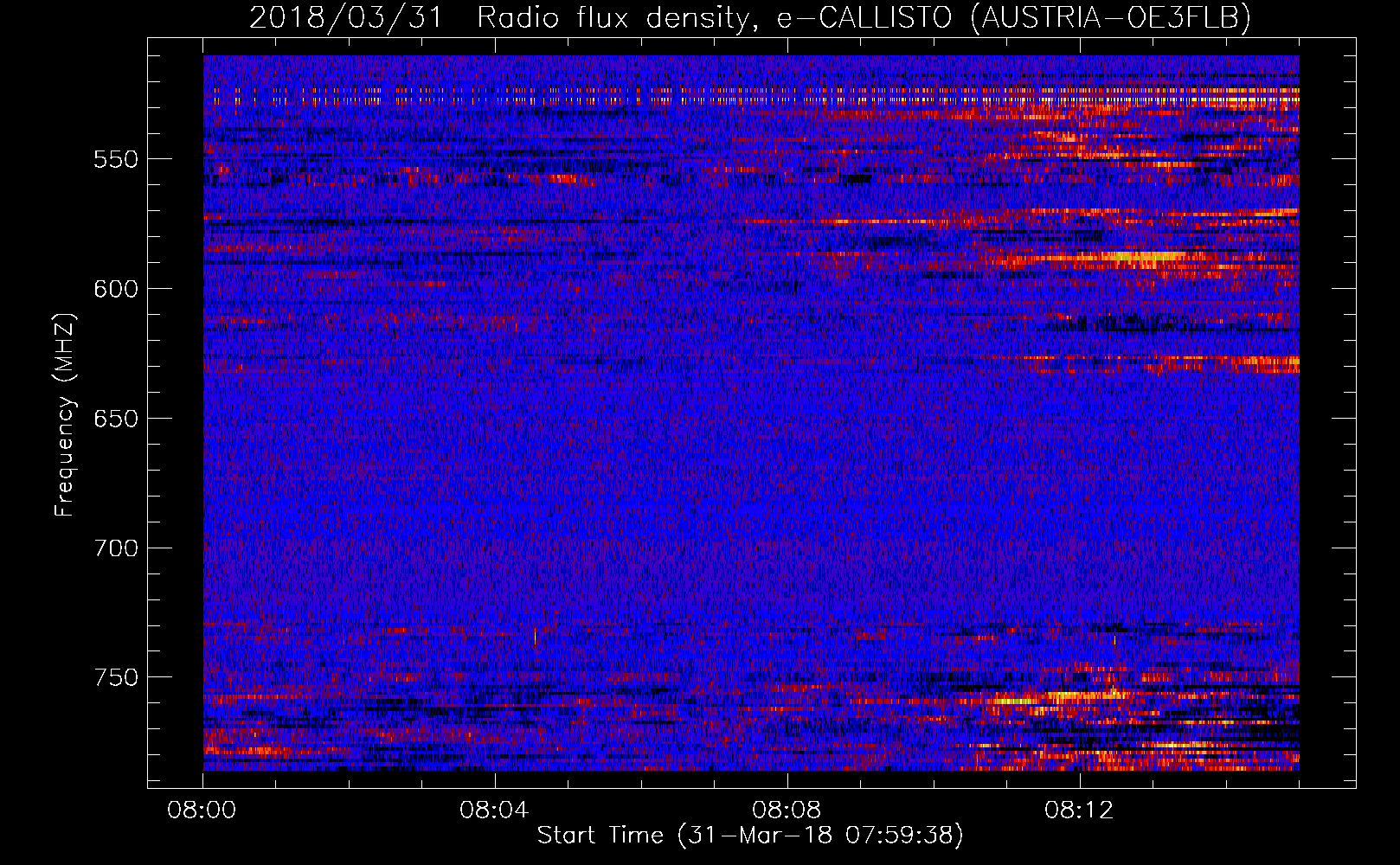Click the 550 frequency tick label

pyautogui.click(x=116, y=159)
